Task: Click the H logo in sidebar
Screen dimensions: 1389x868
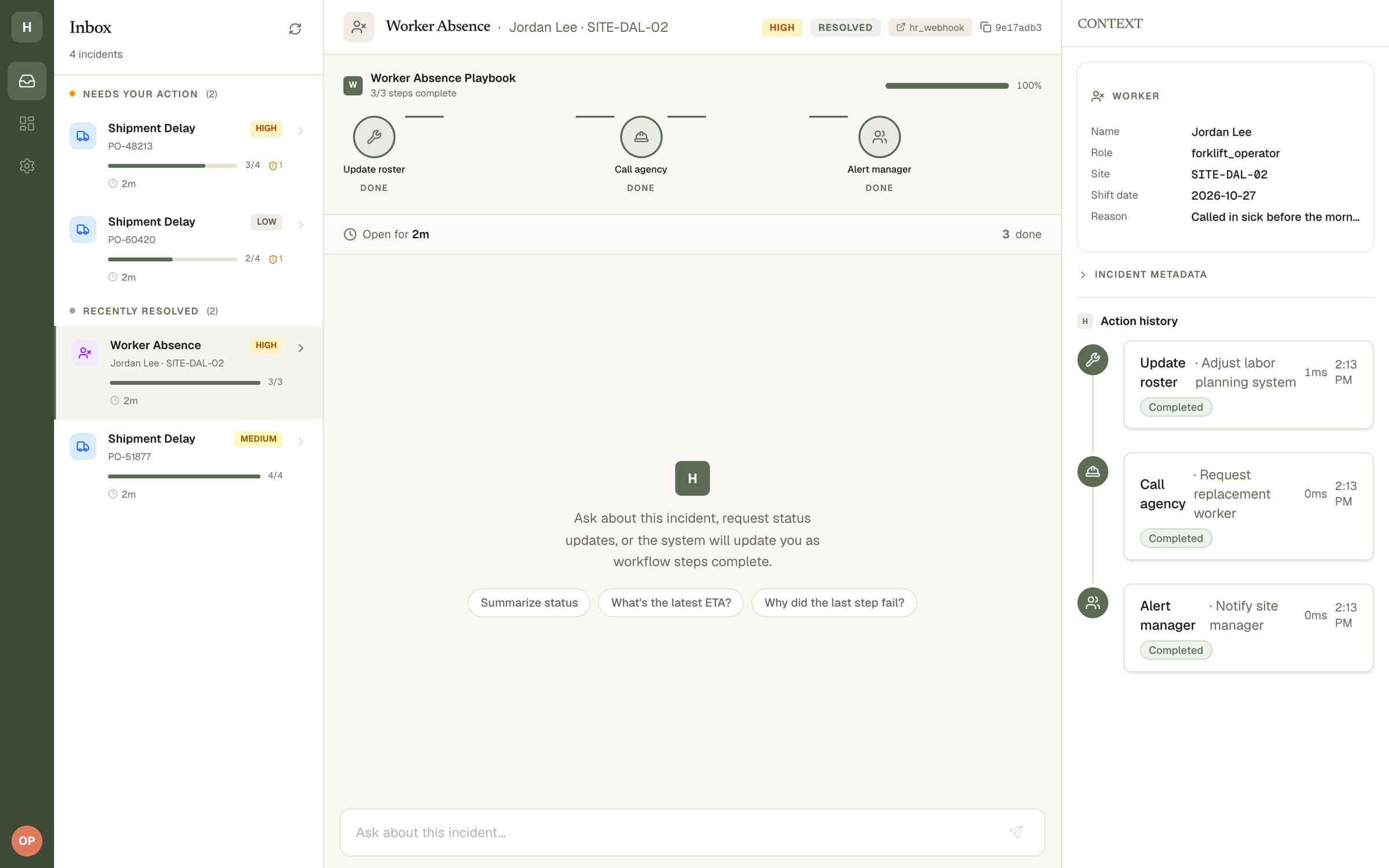Action: click(27, 27)
